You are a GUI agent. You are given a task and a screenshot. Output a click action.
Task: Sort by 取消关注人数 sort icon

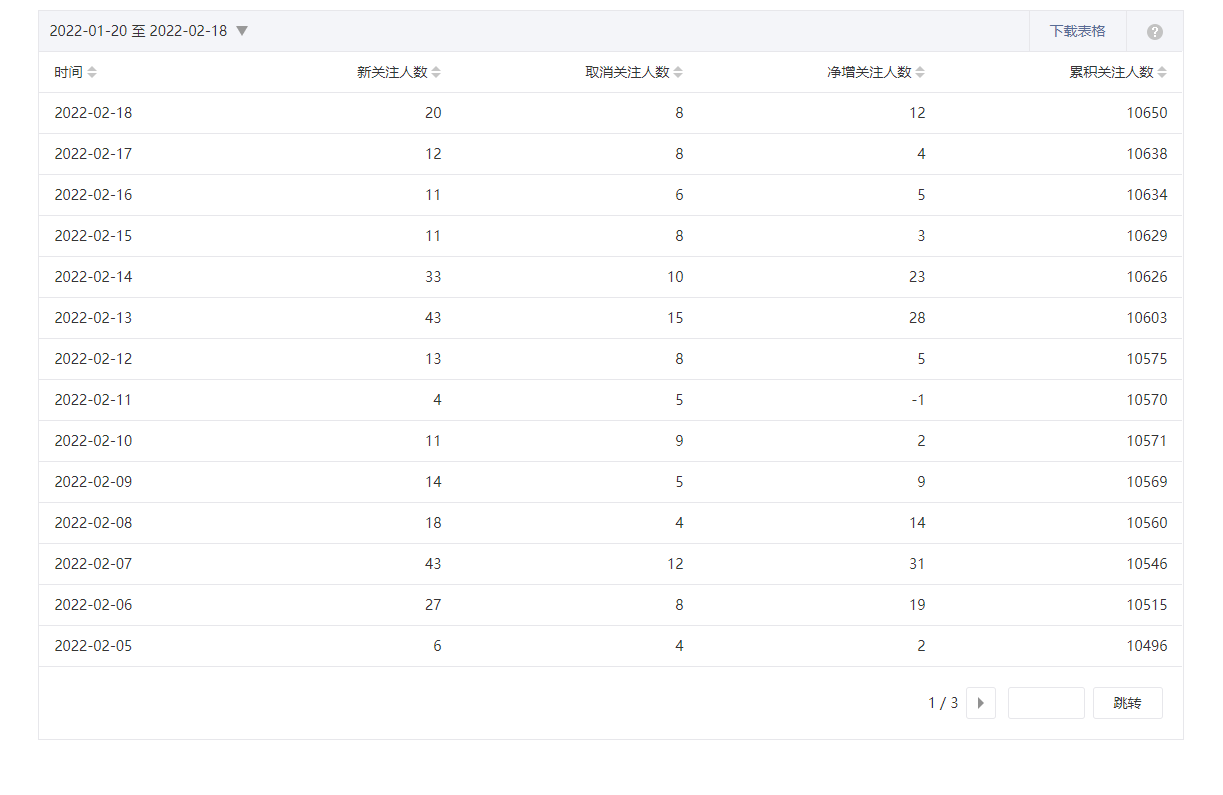tap(678, 72)
